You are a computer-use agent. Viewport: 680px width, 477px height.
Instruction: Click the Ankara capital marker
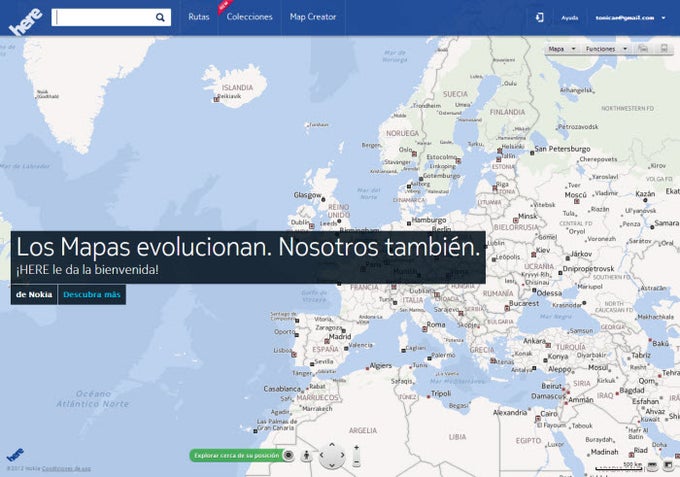click(x=548, y=346)
